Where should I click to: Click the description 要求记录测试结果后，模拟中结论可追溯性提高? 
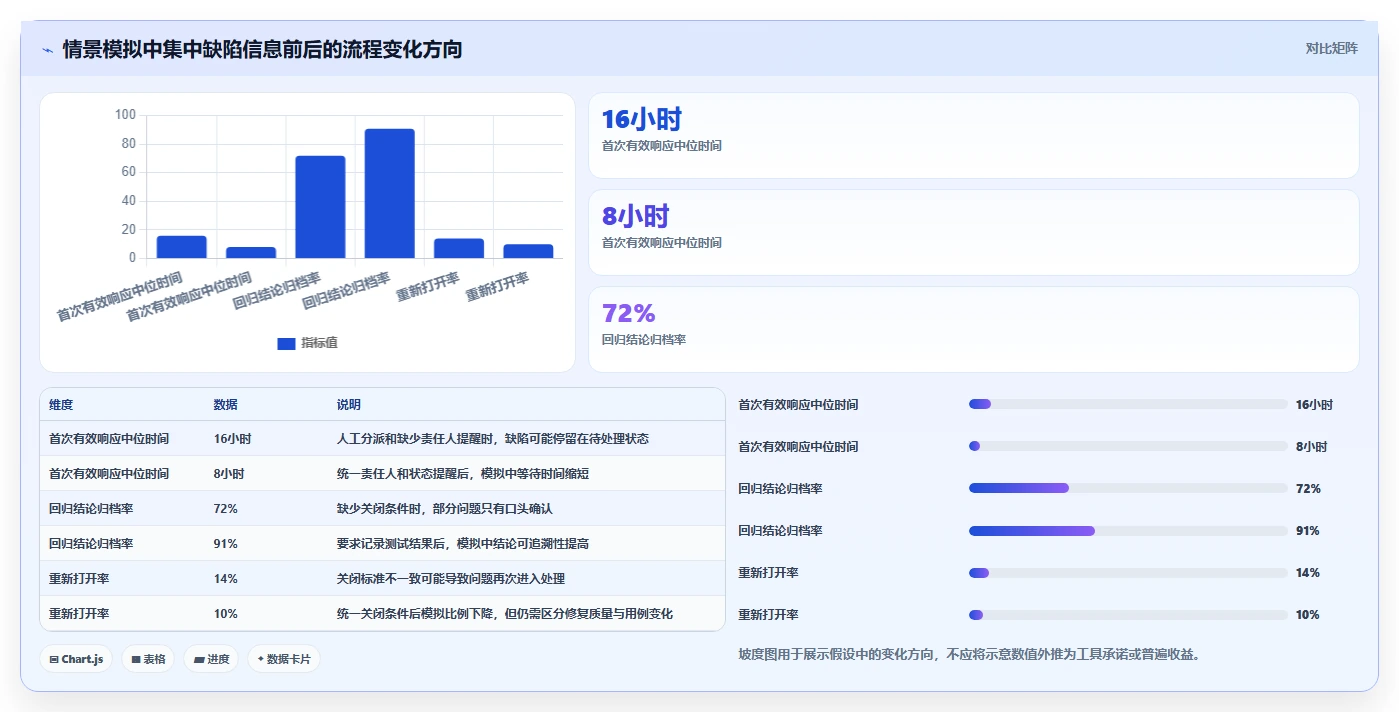pyautogui.click(x=463, y=544)
